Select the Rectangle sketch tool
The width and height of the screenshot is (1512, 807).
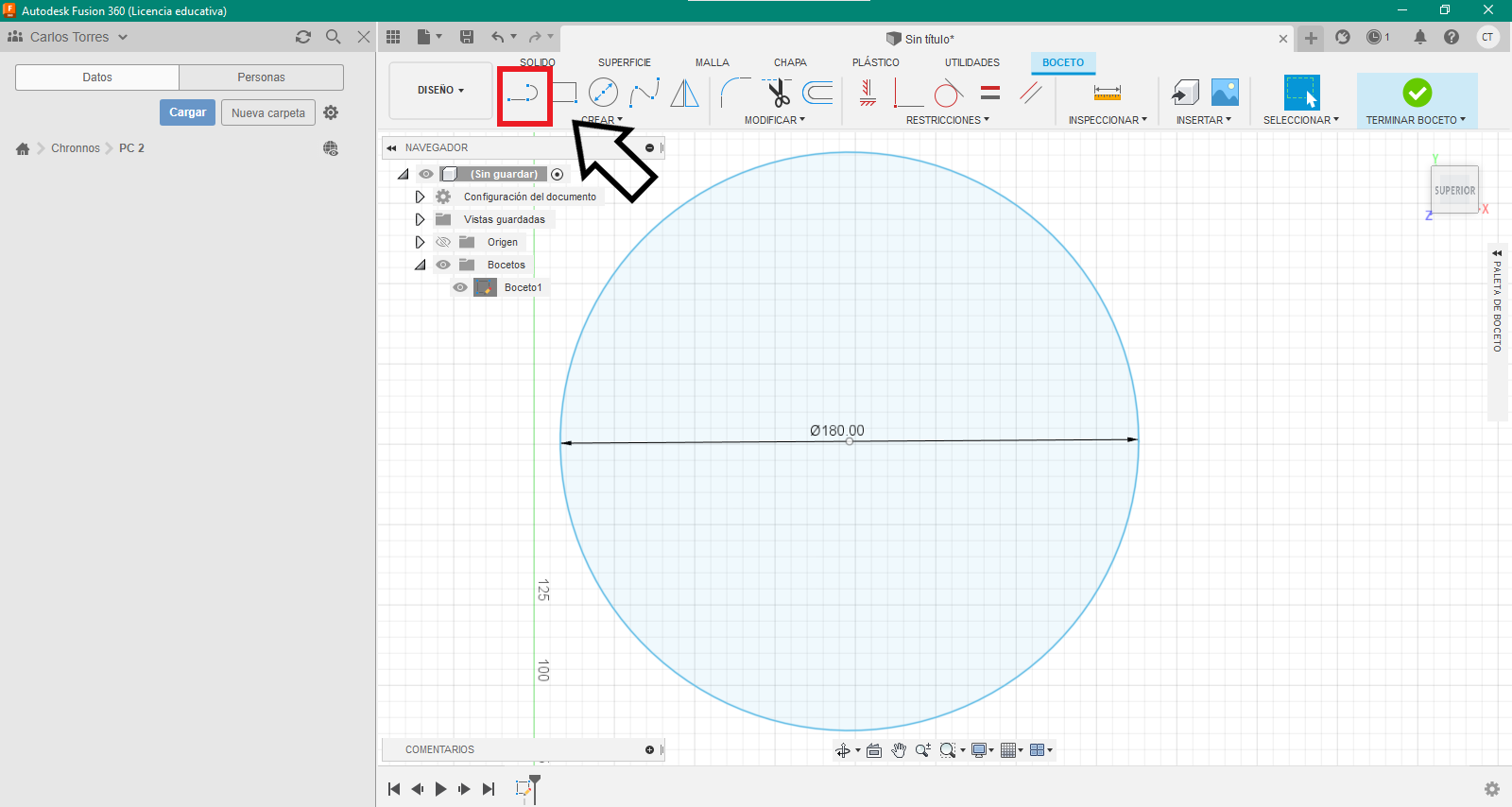tap(565, 93)
